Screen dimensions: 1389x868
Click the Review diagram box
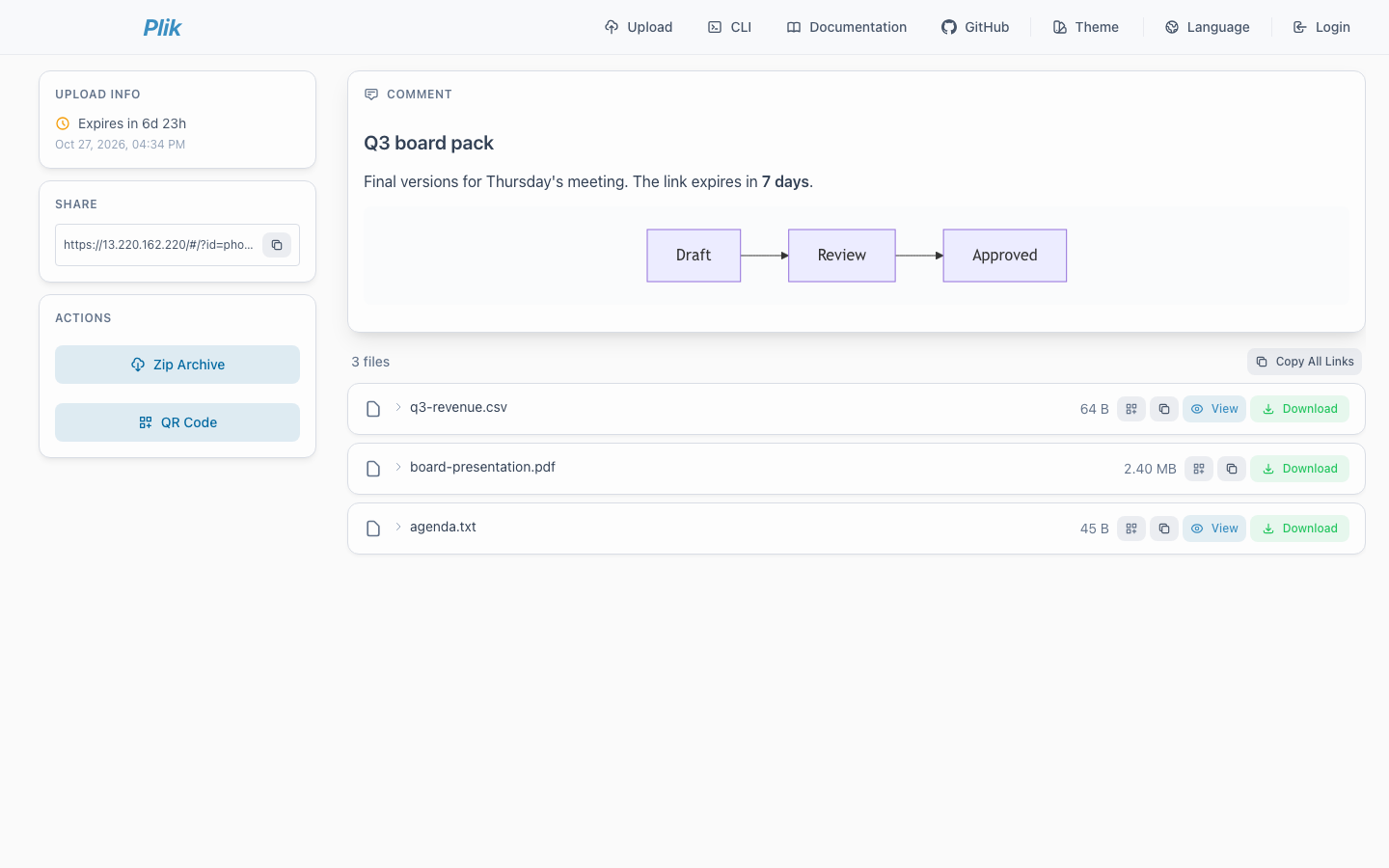click(842, 256)
